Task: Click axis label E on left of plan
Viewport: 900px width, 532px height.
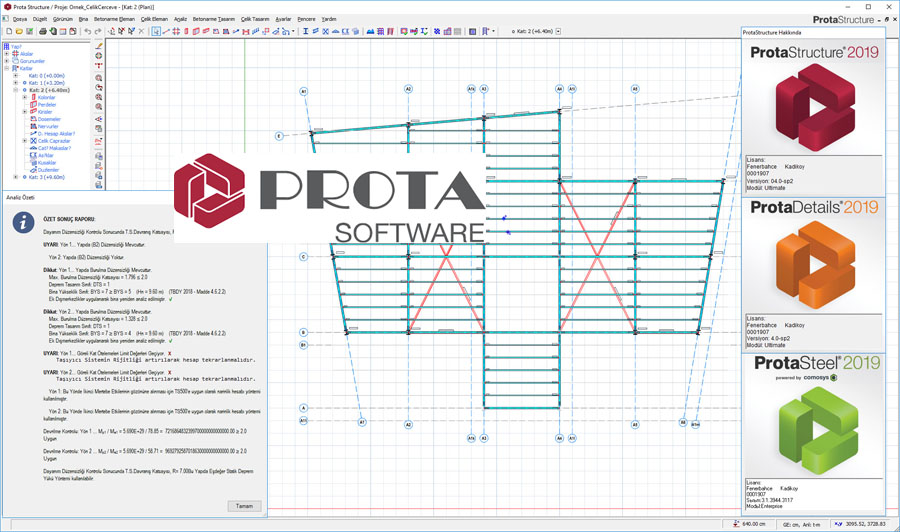Action: (279, 136)
